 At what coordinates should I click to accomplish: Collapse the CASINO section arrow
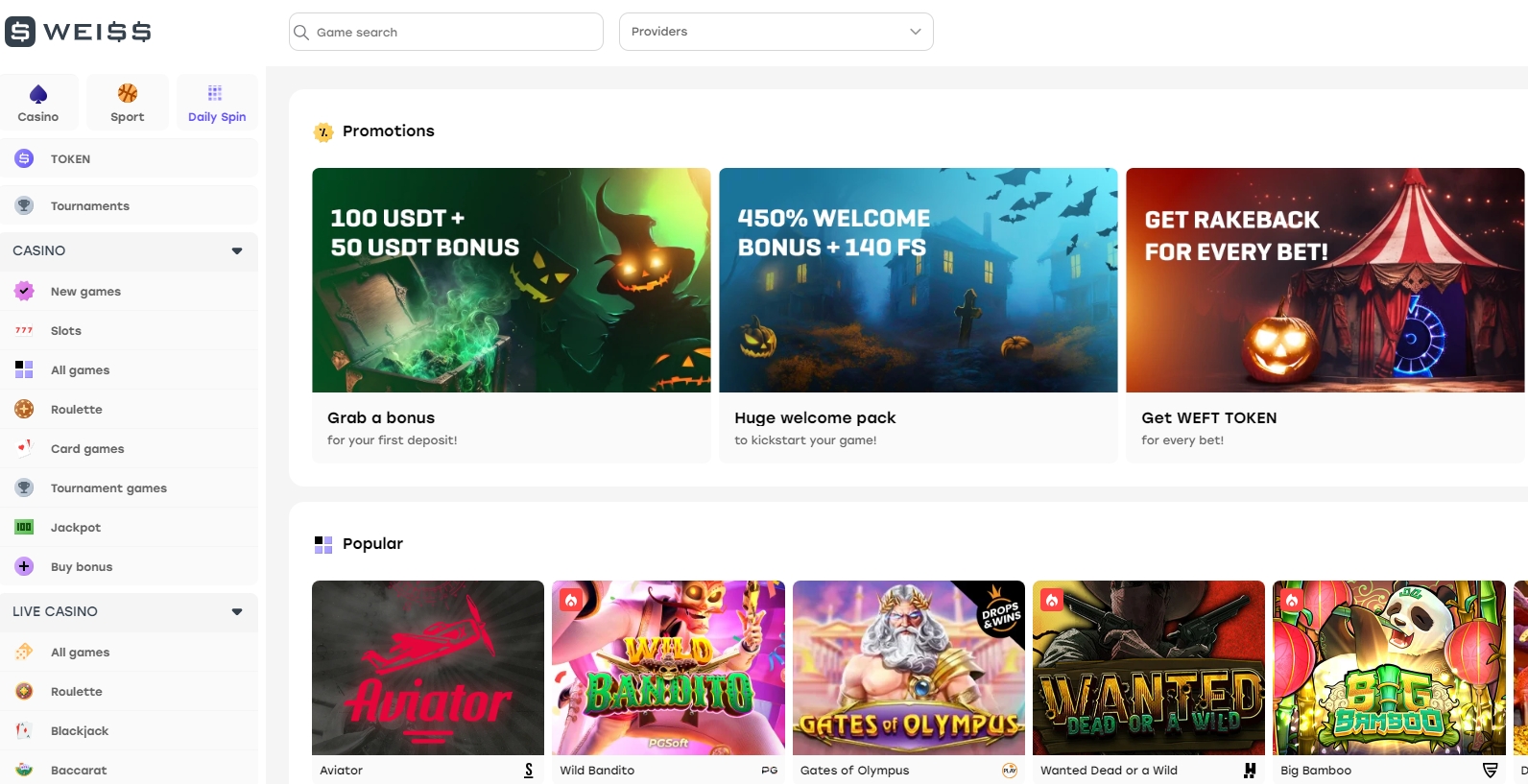[x=237, y=250]
